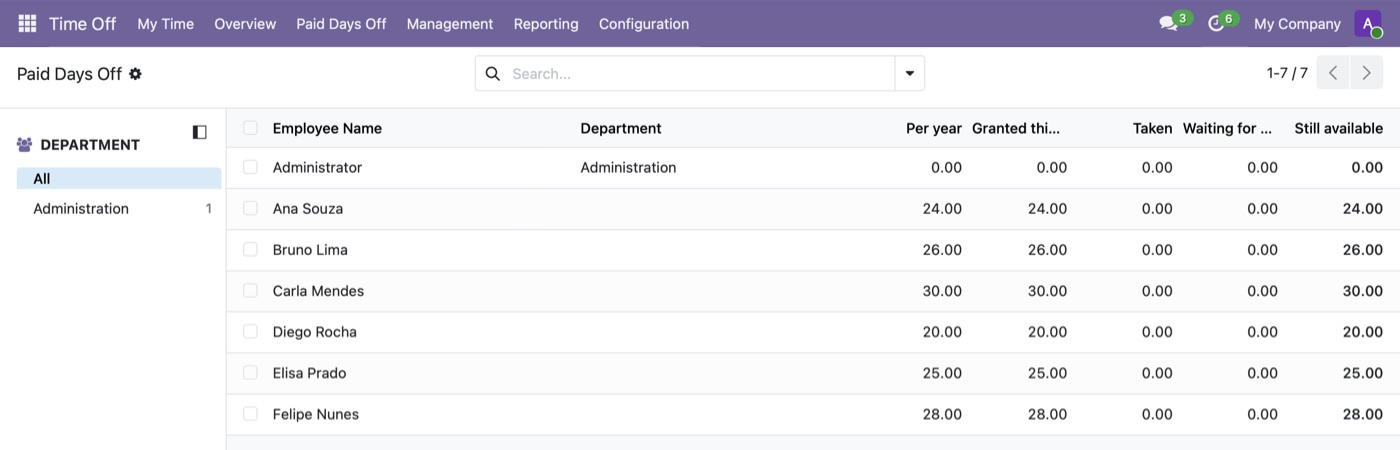The height and width of the screenshot is (450, 1400).
Task: Collapse the department side panel icon
Action: tap(199, 132)
